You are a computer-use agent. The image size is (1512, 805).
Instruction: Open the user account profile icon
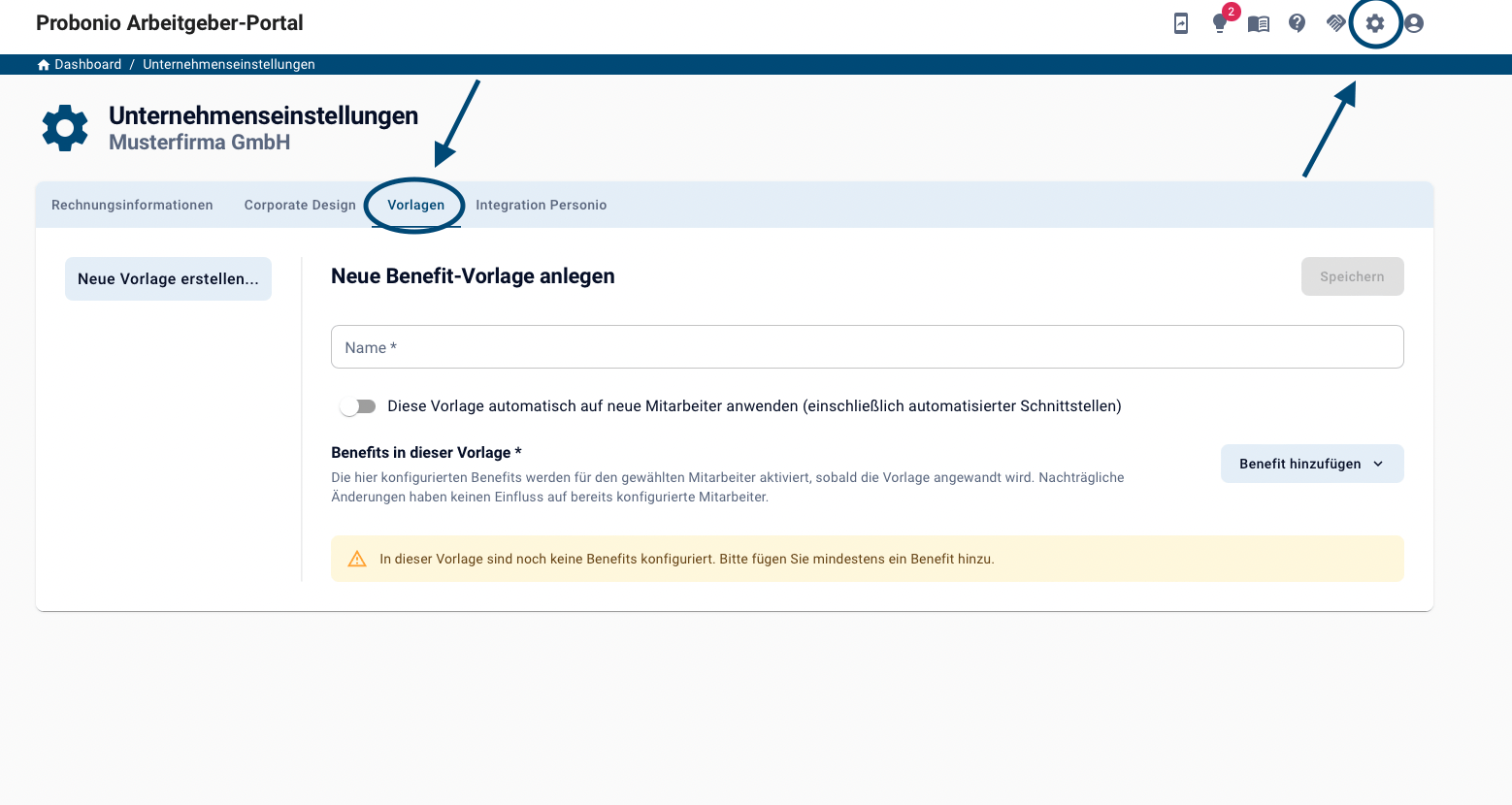click(x=1414, y=23)
